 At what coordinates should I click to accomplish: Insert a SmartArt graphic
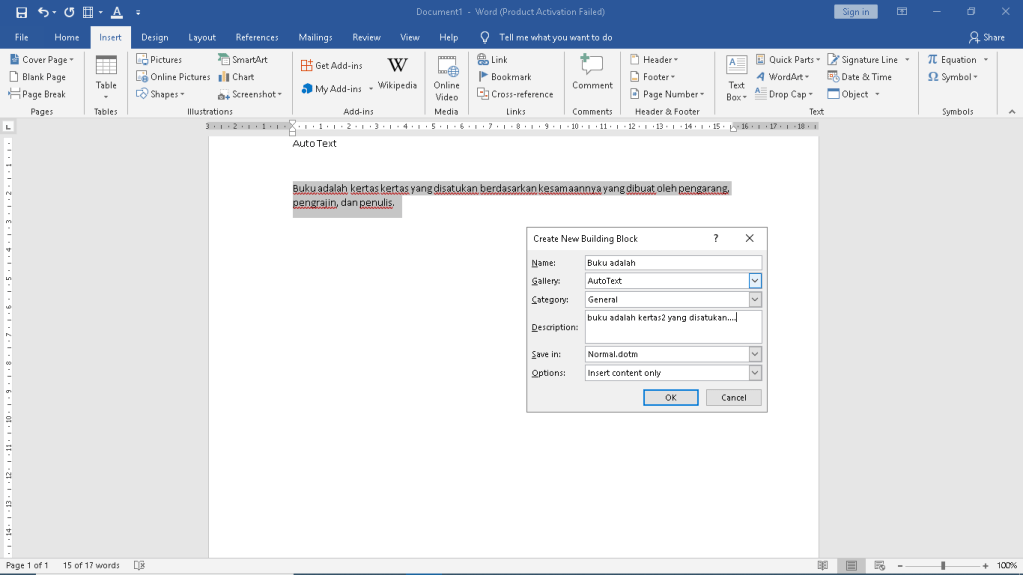(x=243, y=60)
